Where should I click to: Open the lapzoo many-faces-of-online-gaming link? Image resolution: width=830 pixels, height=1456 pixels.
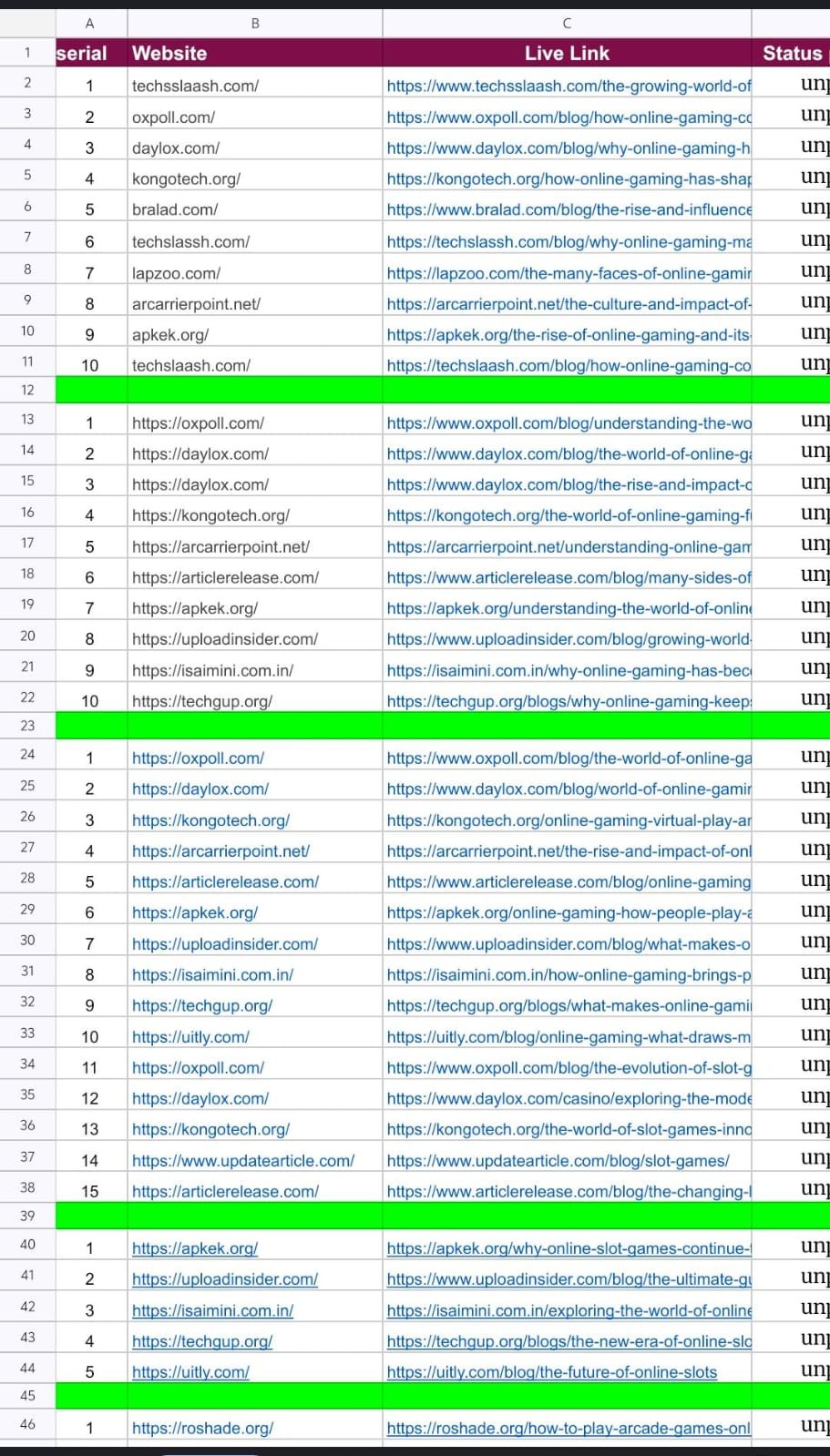569,272
